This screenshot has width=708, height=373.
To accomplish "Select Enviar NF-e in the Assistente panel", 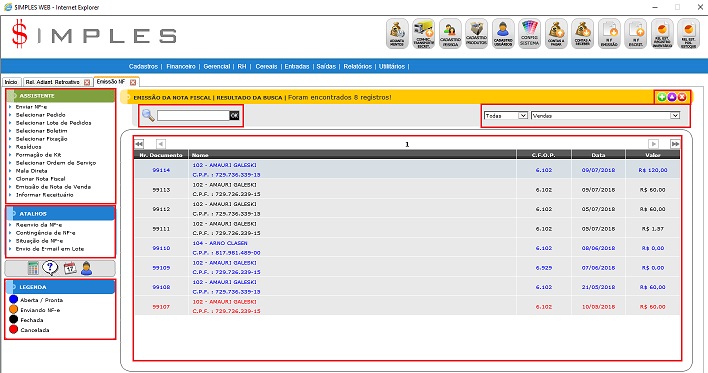I will pos(31,107).
